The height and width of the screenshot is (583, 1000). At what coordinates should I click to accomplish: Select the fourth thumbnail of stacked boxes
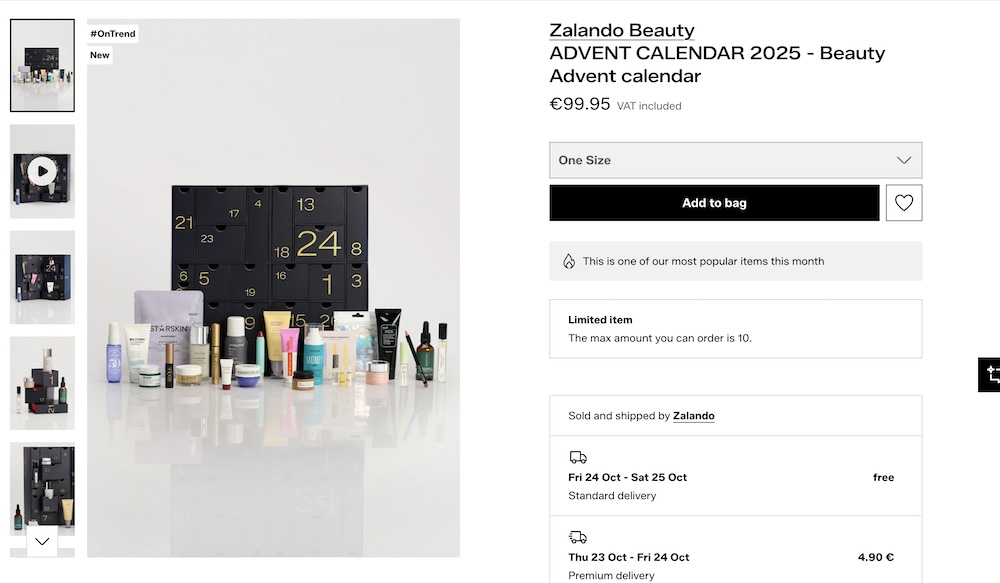click(42, 383)
